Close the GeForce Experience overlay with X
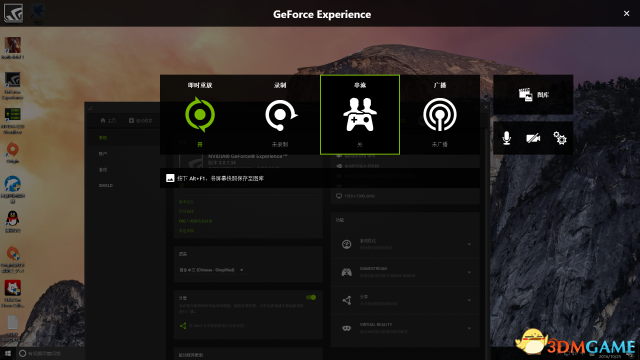The width and height of the screenshot is (640, 360). coord(627,13)
